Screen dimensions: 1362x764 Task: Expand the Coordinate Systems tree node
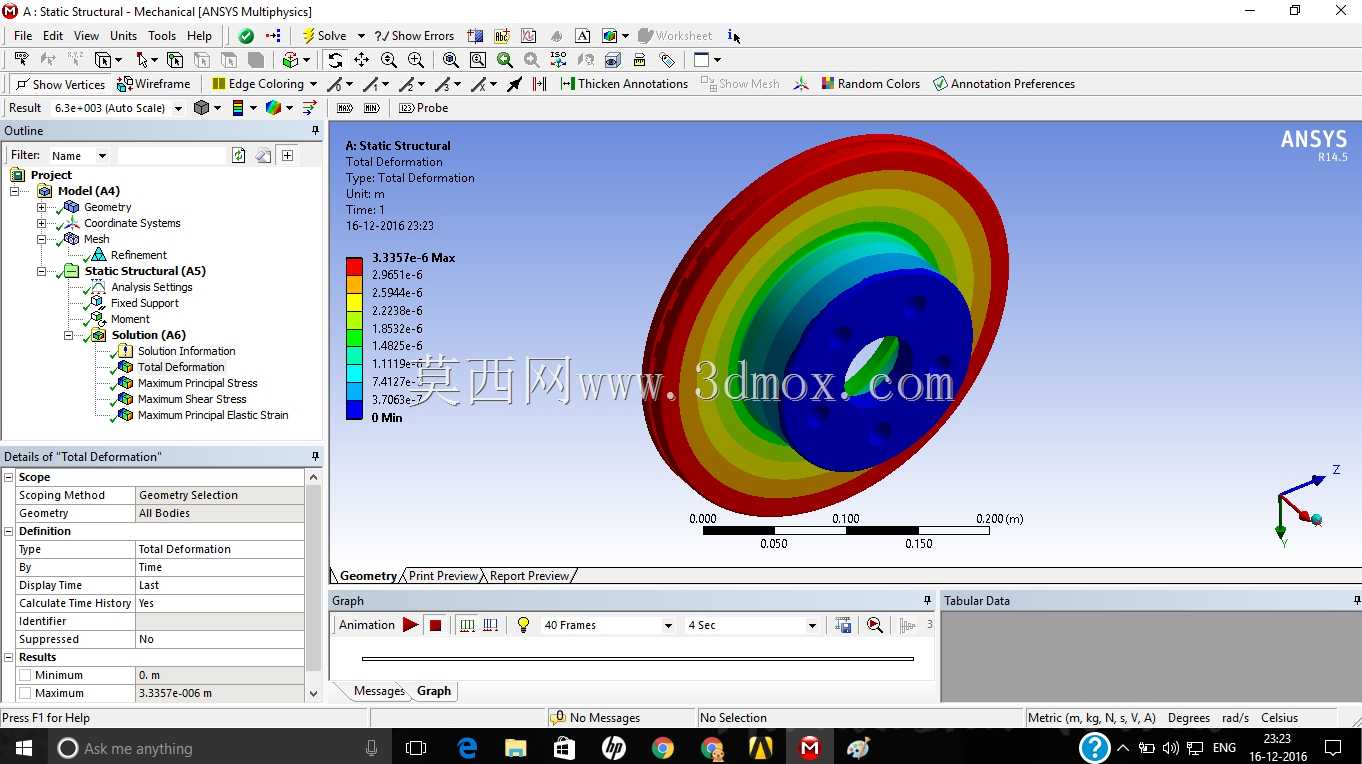[x=42, y=223]
